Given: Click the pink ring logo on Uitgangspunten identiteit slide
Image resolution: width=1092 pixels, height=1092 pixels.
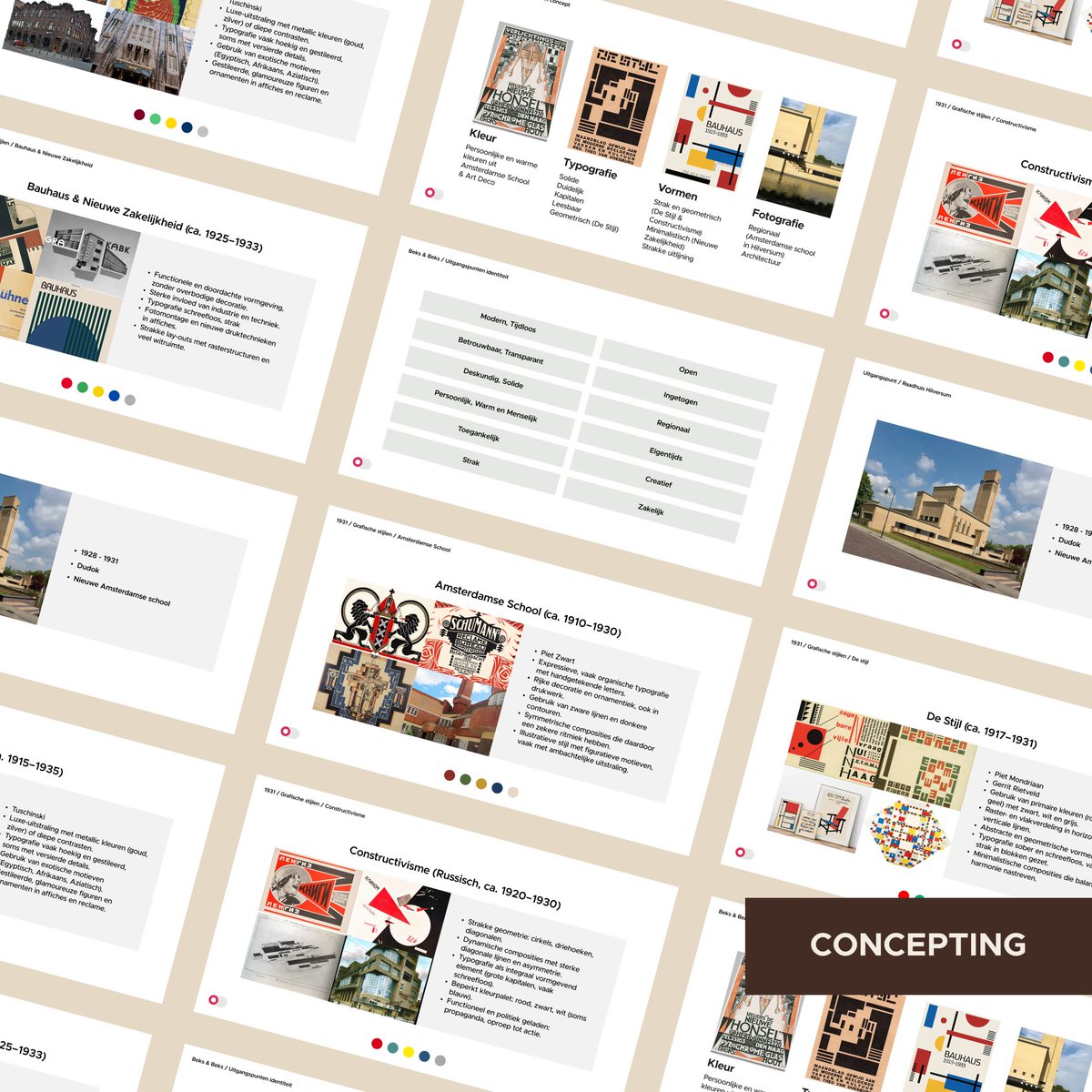Looking at the screenshot, I should click(359, 462).
